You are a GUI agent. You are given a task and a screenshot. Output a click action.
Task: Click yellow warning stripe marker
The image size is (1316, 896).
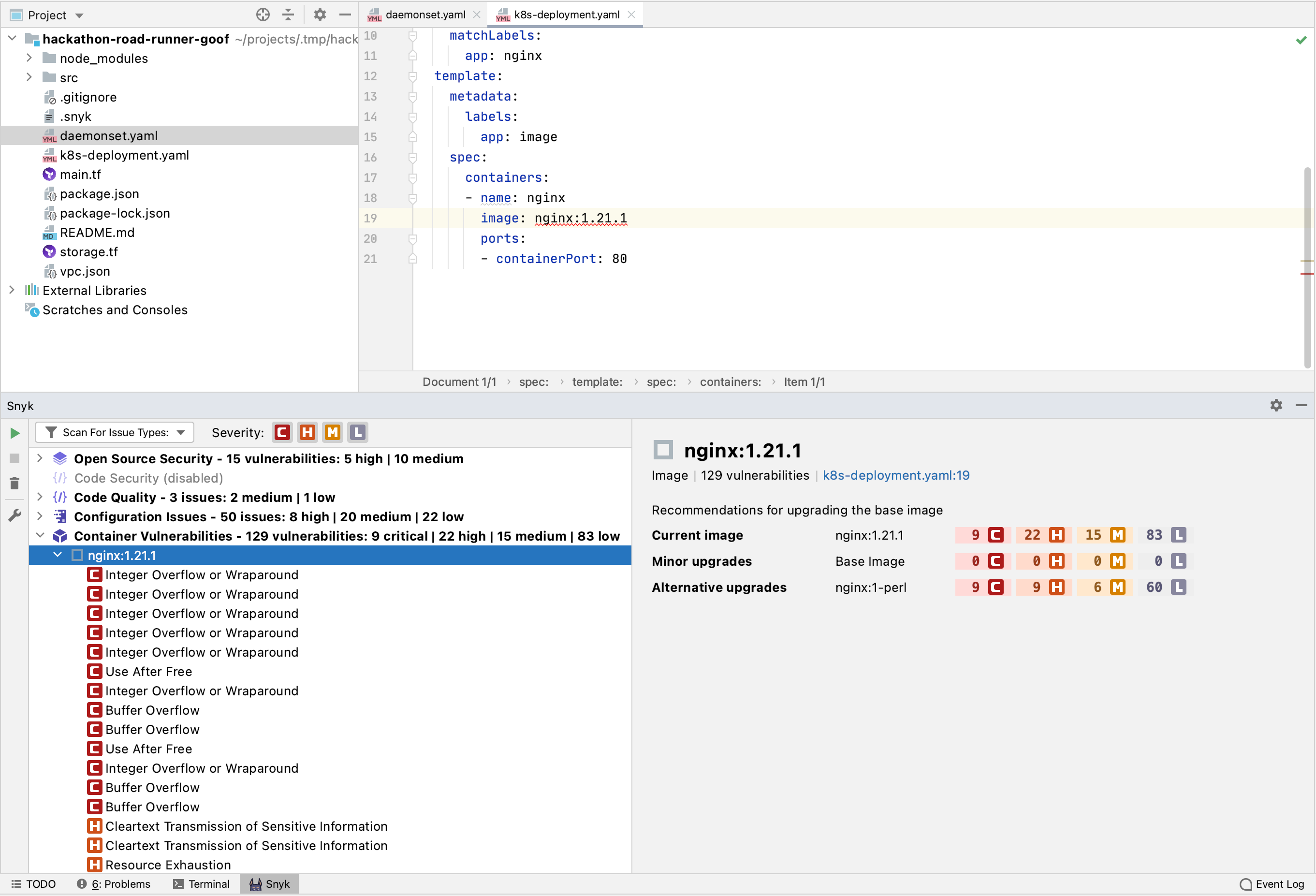(1307, 261)
